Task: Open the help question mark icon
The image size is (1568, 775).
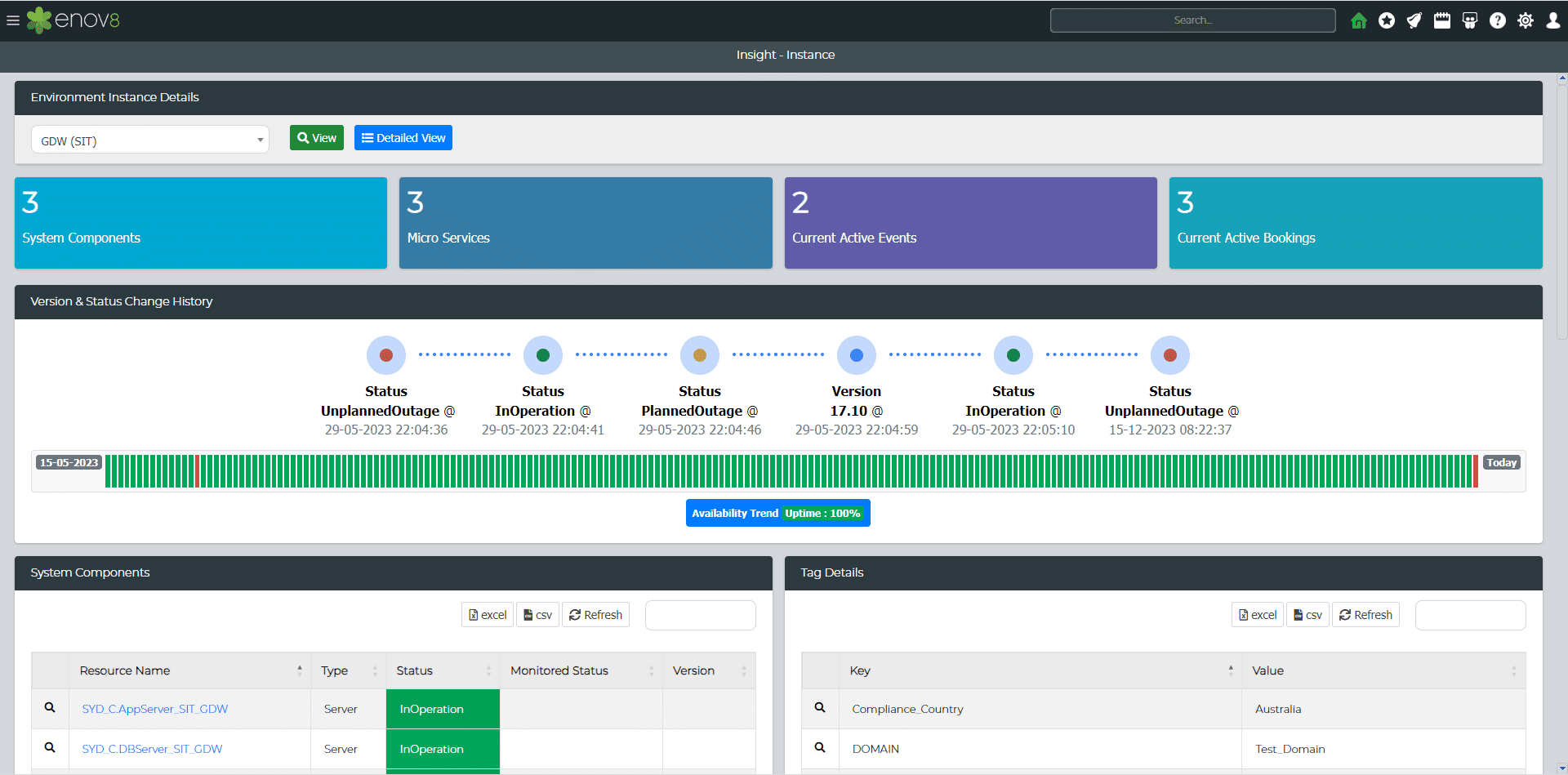Action: click(x=1499, y=20)
